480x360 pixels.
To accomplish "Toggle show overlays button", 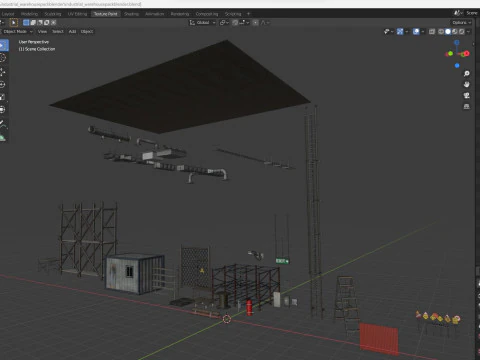I will click(x=416, y=32).
